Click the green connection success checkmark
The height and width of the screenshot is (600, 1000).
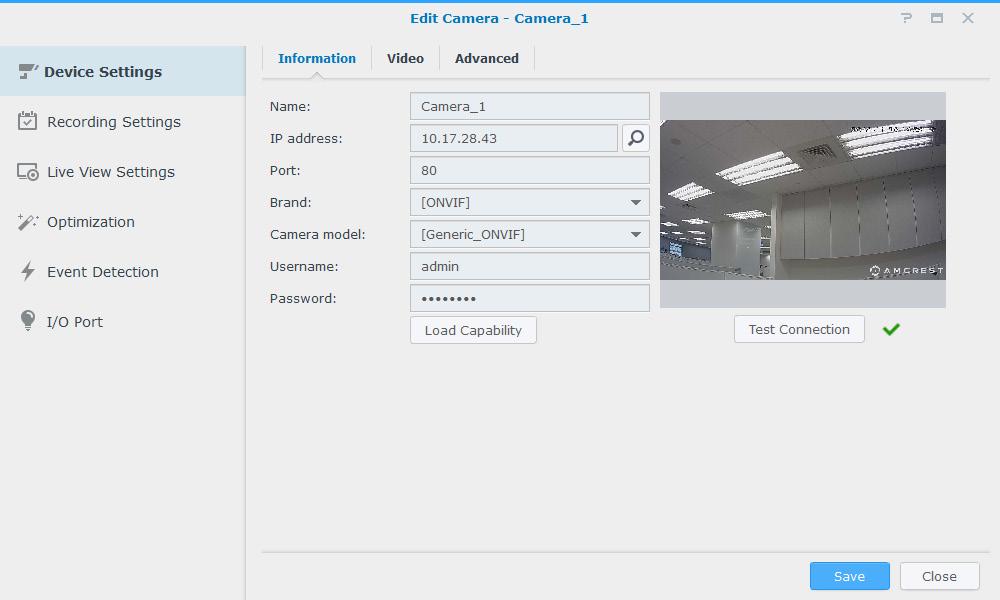891,329
